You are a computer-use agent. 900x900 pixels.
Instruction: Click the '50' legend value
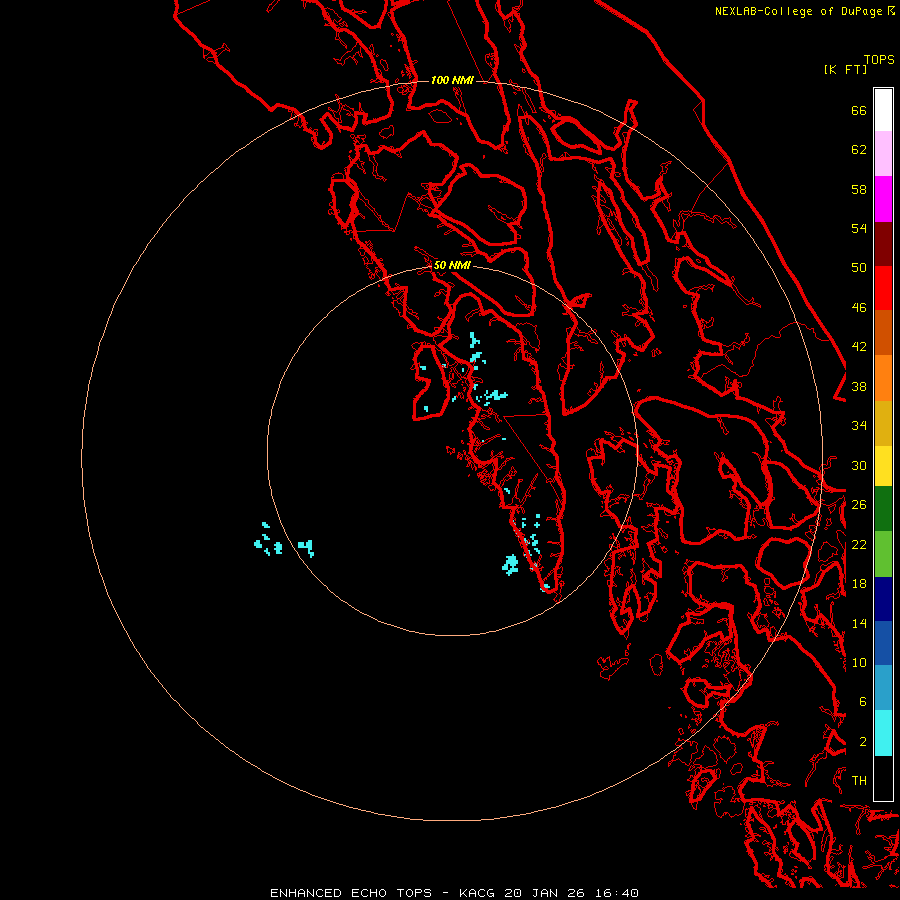859,268
